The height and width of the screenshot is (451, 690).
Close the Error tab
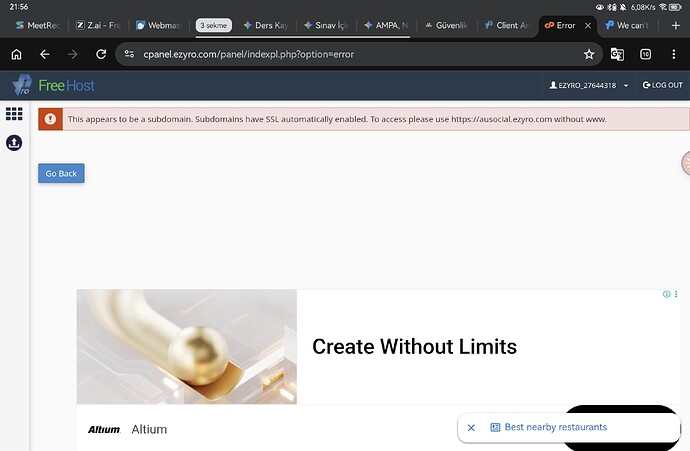(588, 26)
